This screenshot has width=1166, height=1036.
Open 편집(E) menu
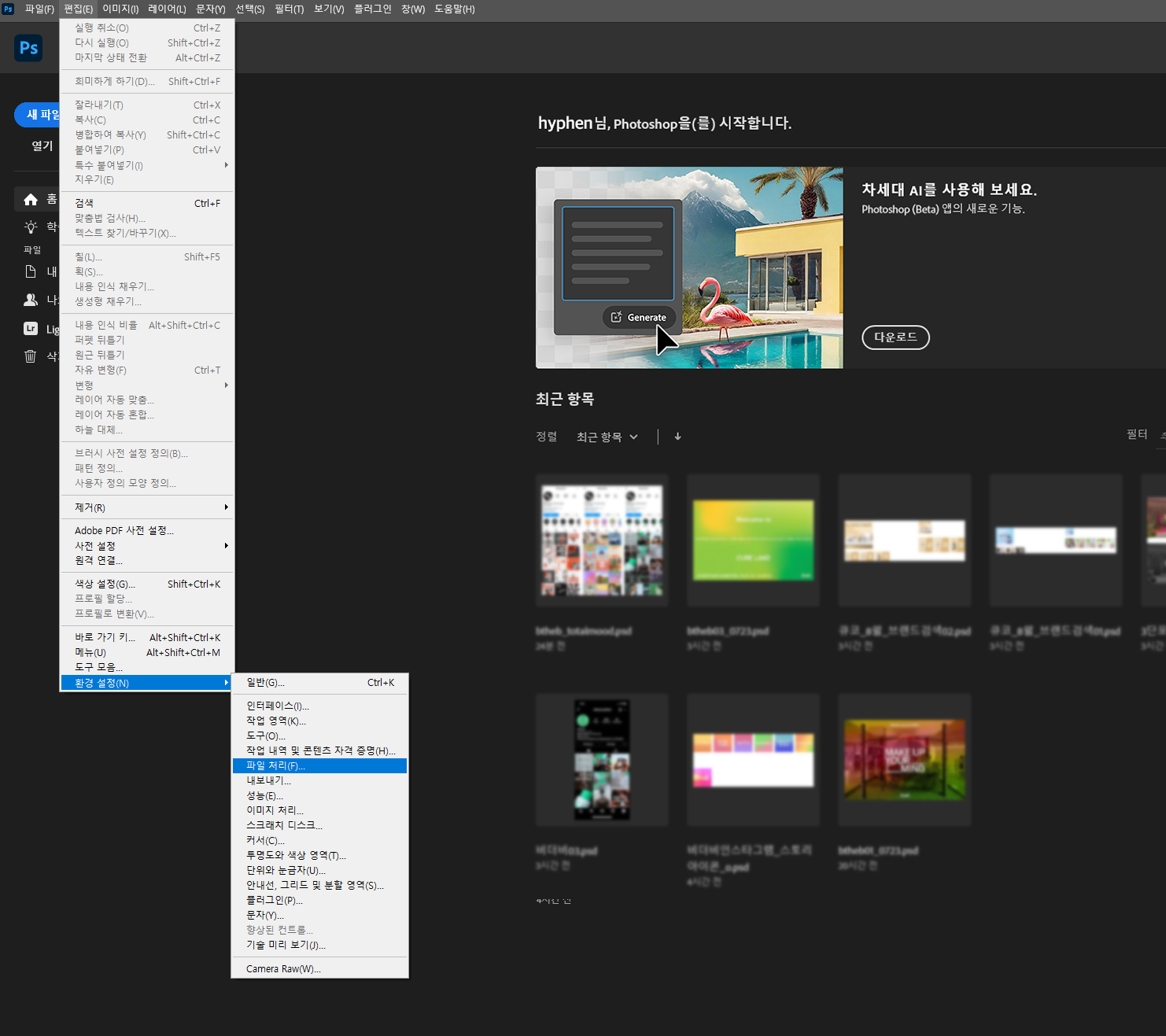78,9
